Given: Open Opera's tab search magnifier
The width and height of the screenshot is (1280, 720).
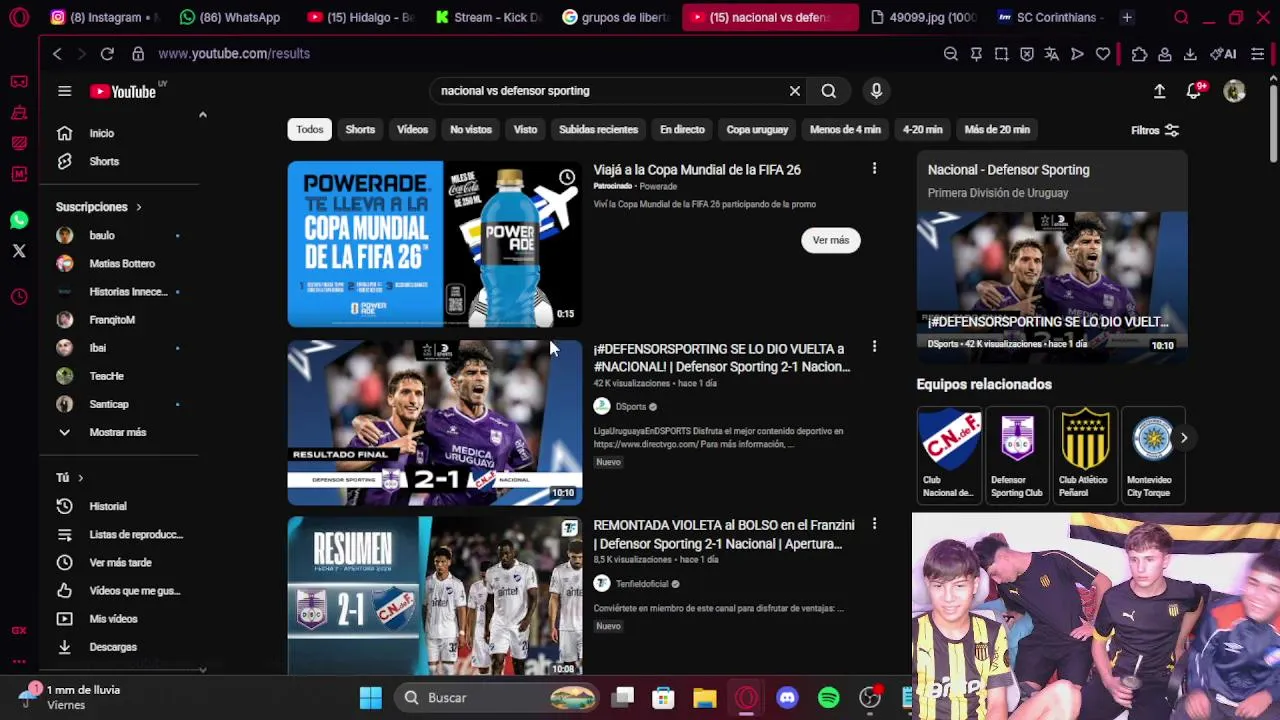Looking at the screenshot, I should pos(1181,17).
